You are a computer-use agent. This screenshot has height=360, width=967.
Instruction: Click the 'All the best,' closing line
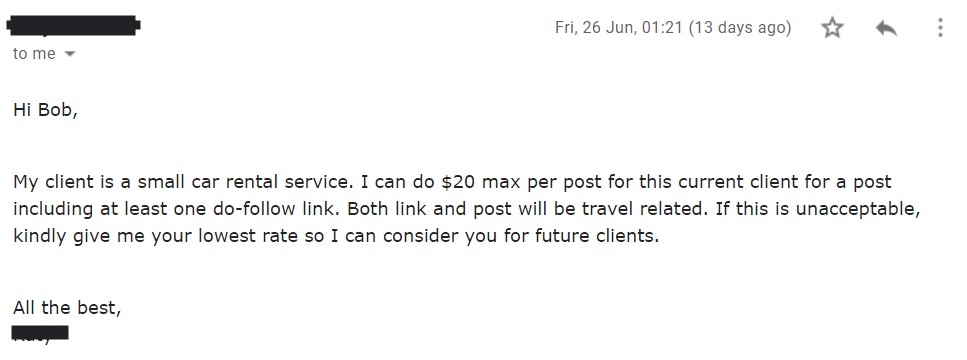[x=67, y=308]
